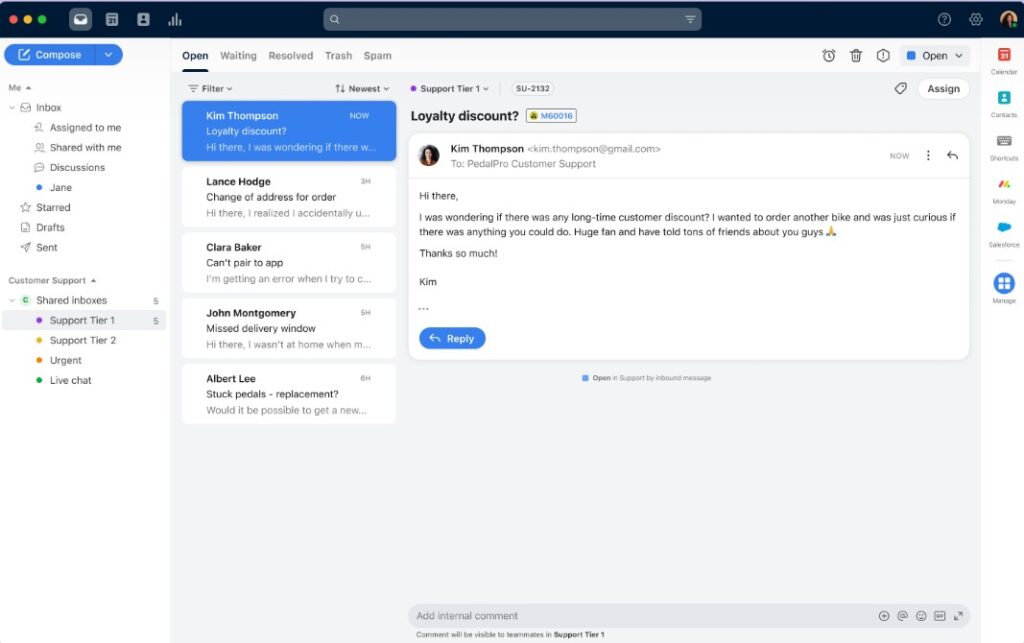Switch to the Waiting tab

[x=238, y=56]
